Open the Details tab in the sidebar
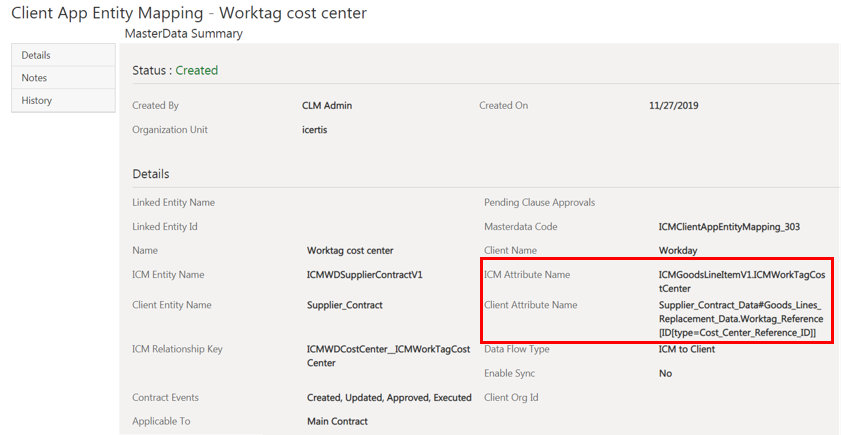841x435 pixels. [36, 55]
